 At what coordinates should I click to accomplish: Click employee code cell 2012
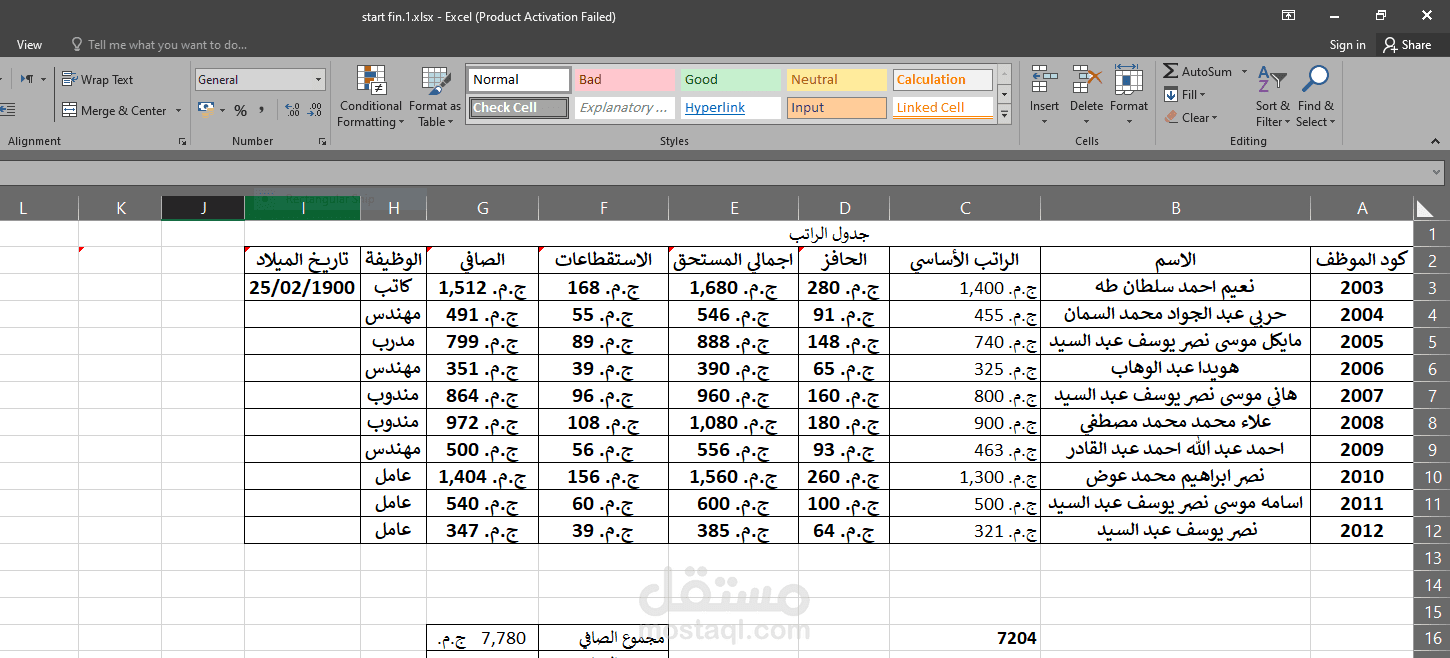(x=1362, y=531)
